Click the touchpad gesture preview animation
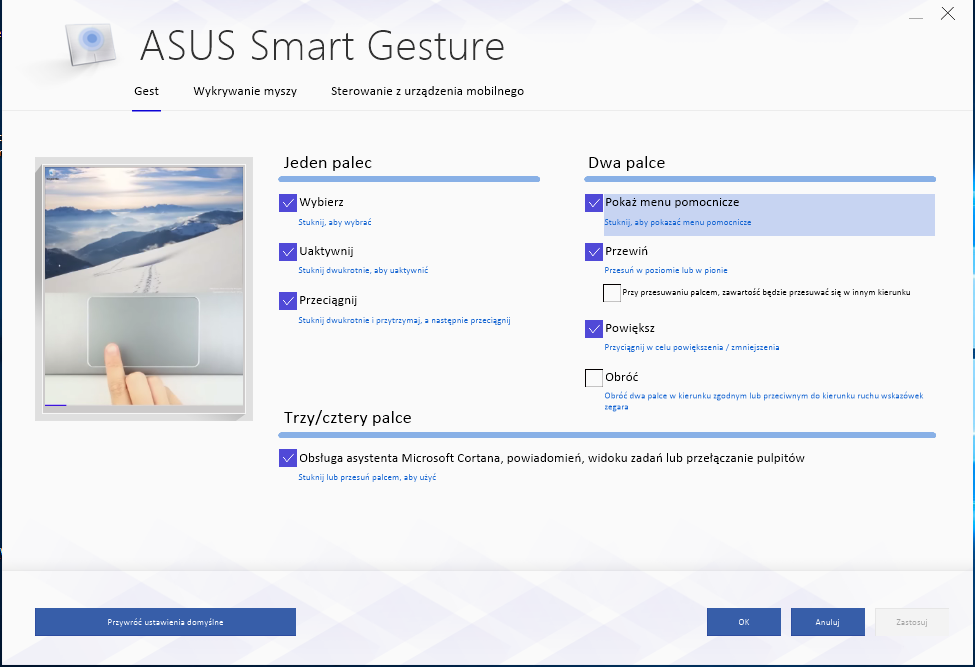975x667 pixels. (x=144, y=288)
